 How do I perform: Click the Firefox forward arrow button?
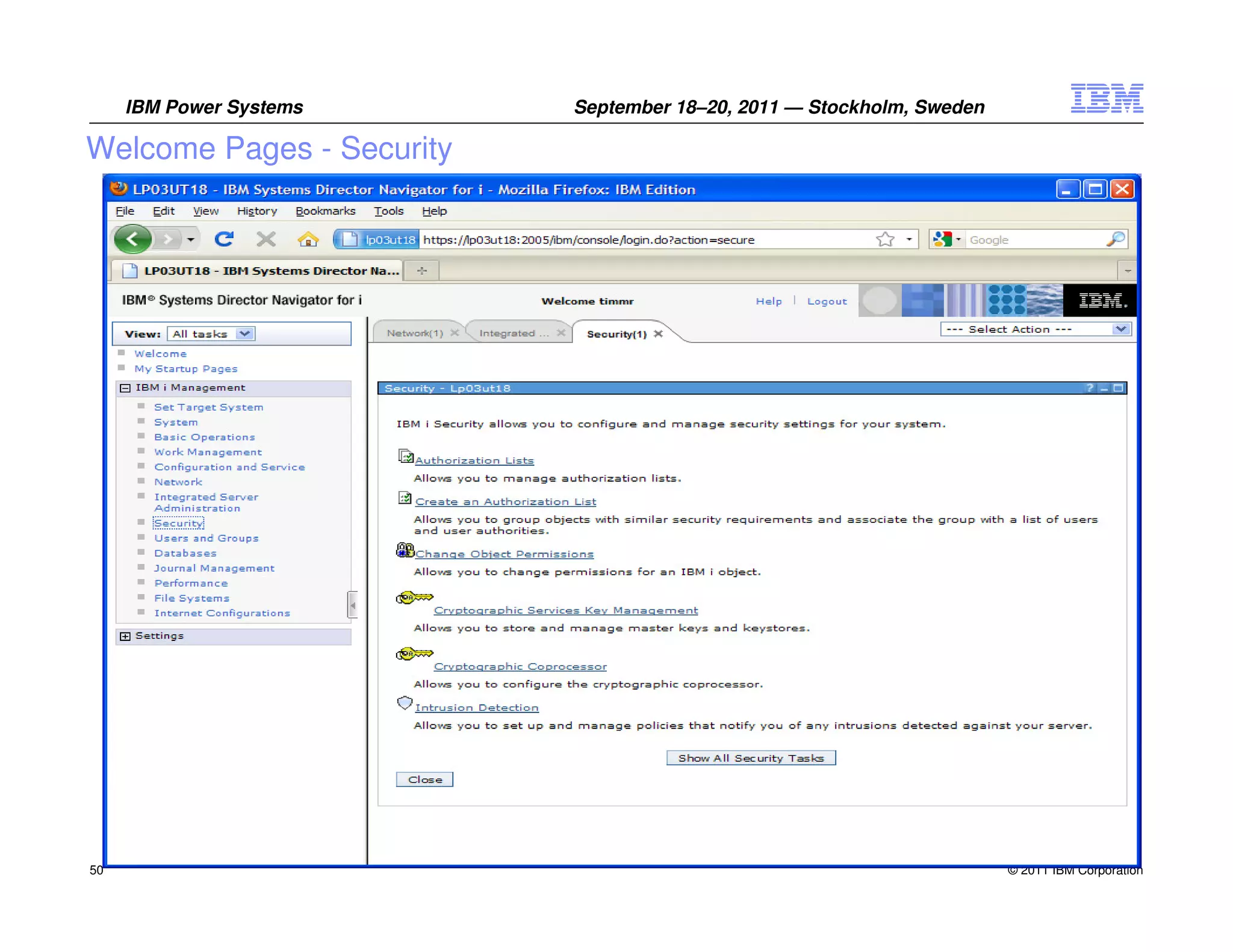coord(168,240)
